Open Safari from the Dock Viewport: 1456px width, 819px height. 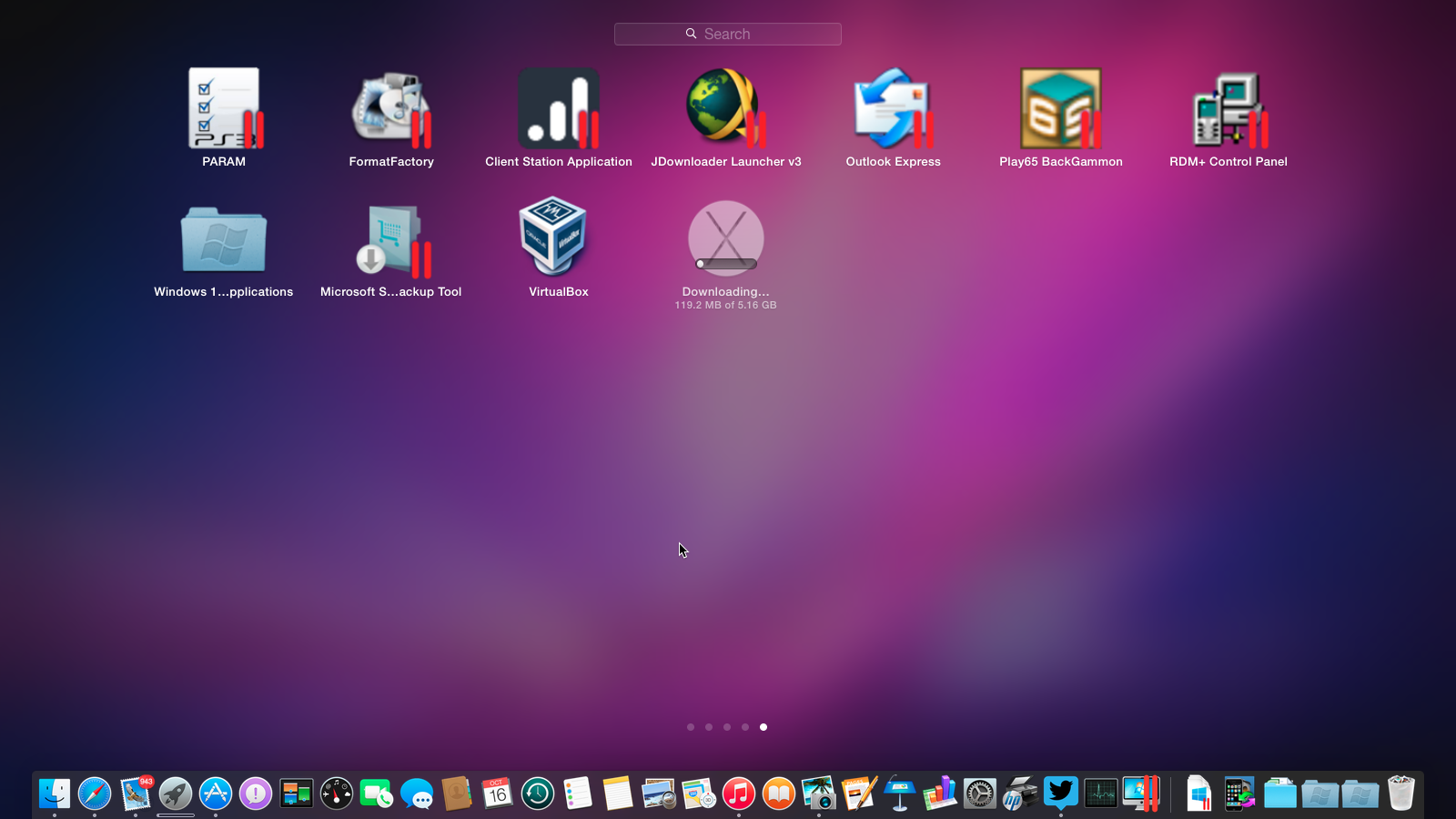tap(95, 794)
